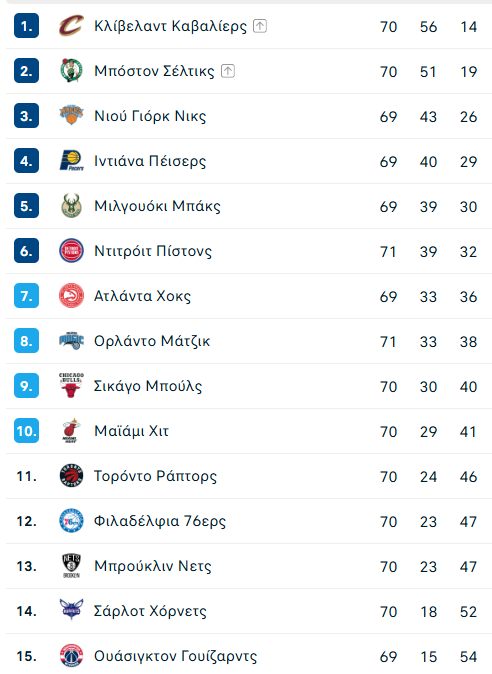The width and height of the screenshot is (492, 674).
Task: Click the Miami Heat logo
Action: pyautogui.click(x=71, y=430)
